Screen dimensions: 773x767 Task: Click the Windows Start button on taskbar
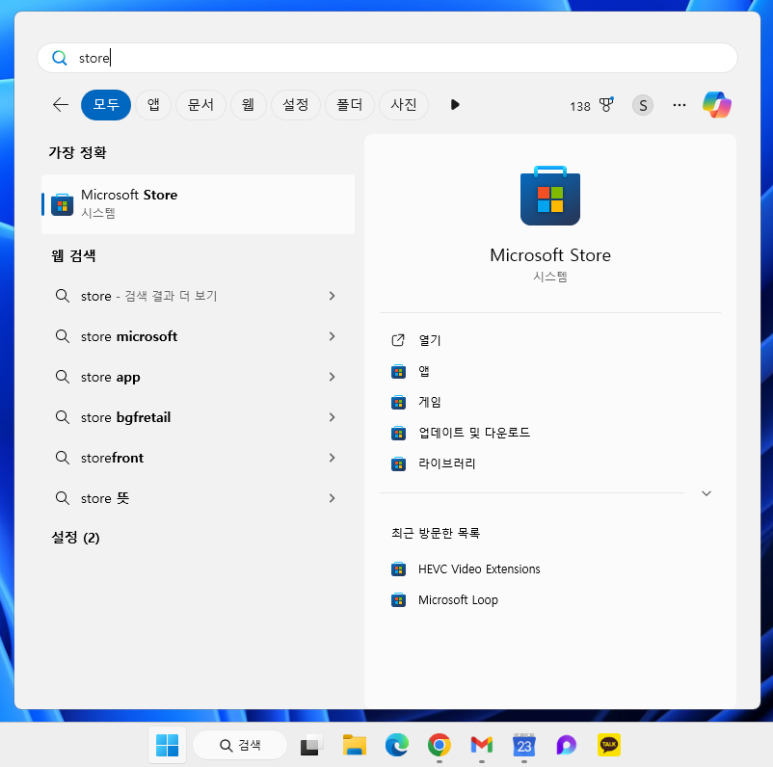[x=167, y=745]
